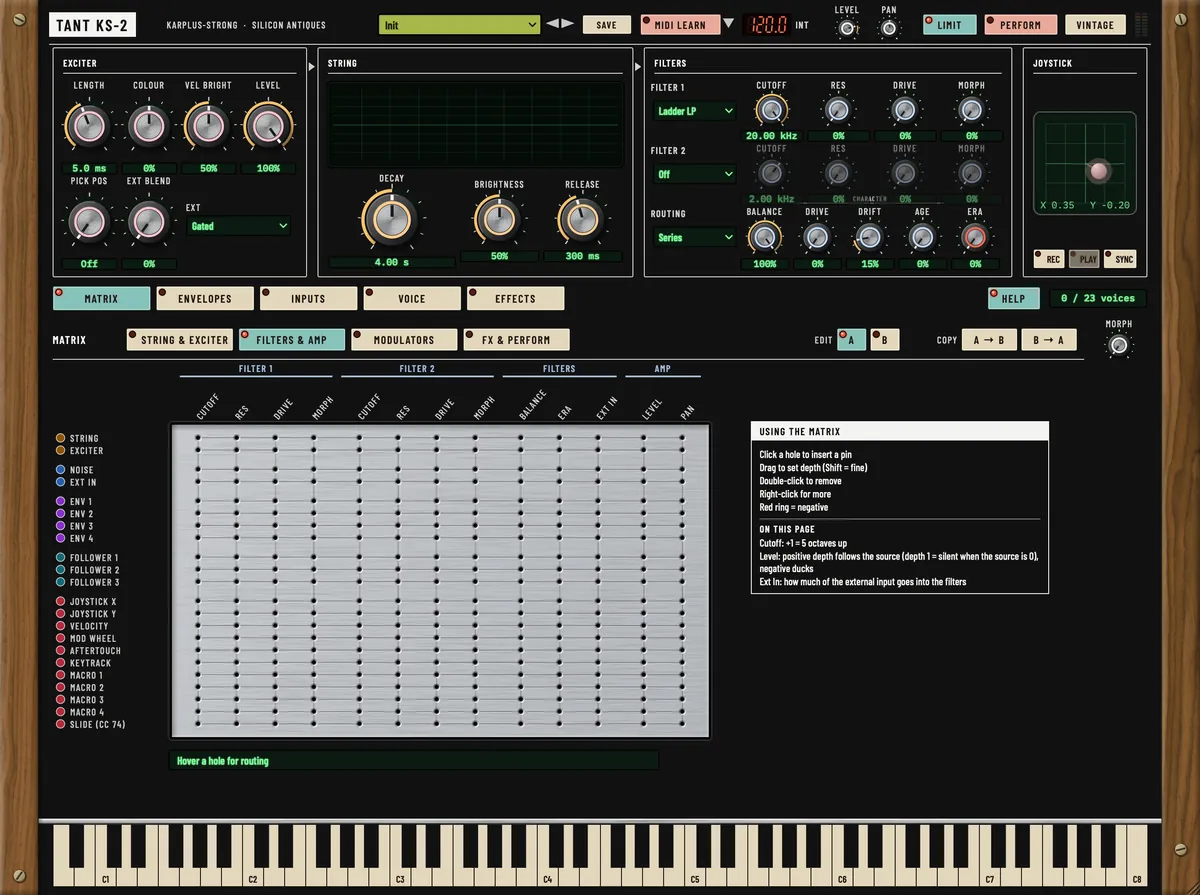1200x895 pixels.
Task: Open the String & Exciter matrix page
Action: click(x=180, y=340)
